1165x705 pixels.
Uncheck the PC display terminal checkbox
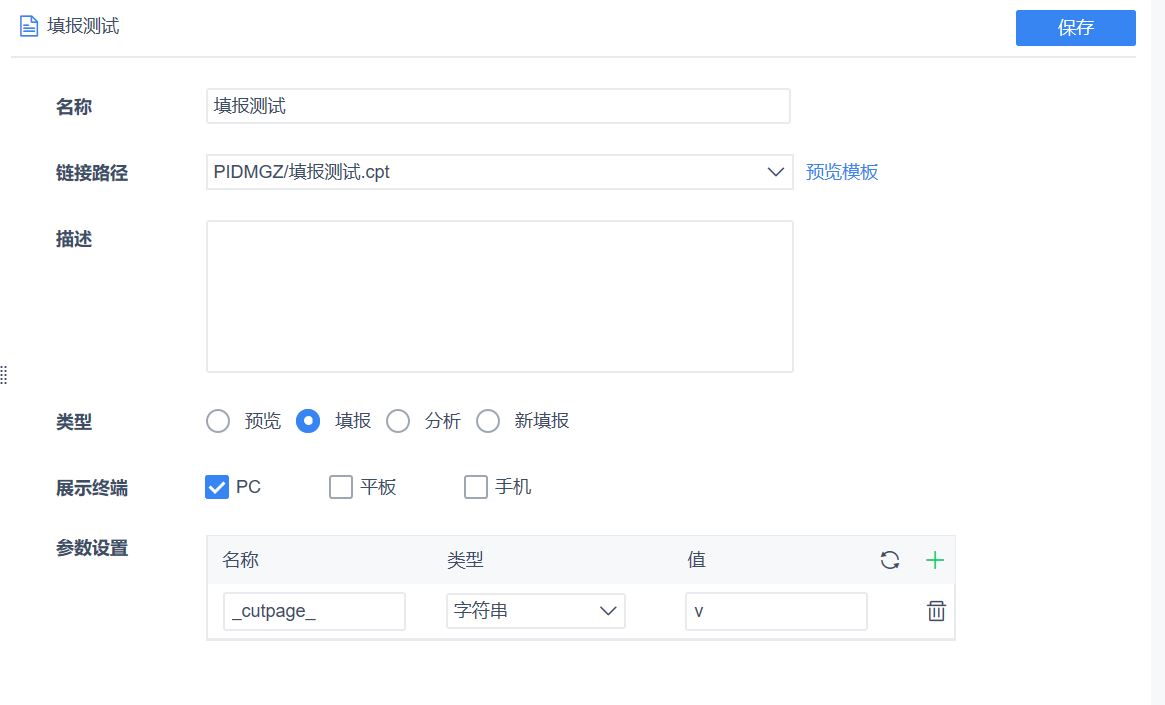pyautogui.click(x=217, y=487)
